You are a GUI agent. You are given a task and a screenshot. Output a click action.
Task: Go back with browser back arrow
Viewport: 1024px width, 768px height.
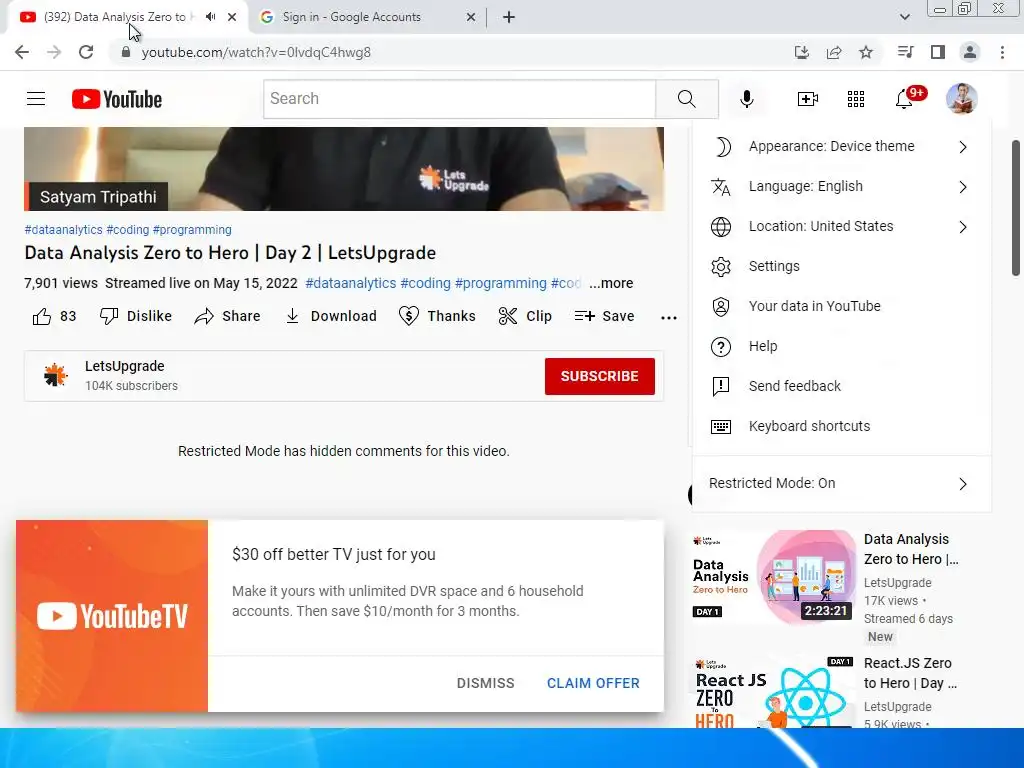point(22,52)
